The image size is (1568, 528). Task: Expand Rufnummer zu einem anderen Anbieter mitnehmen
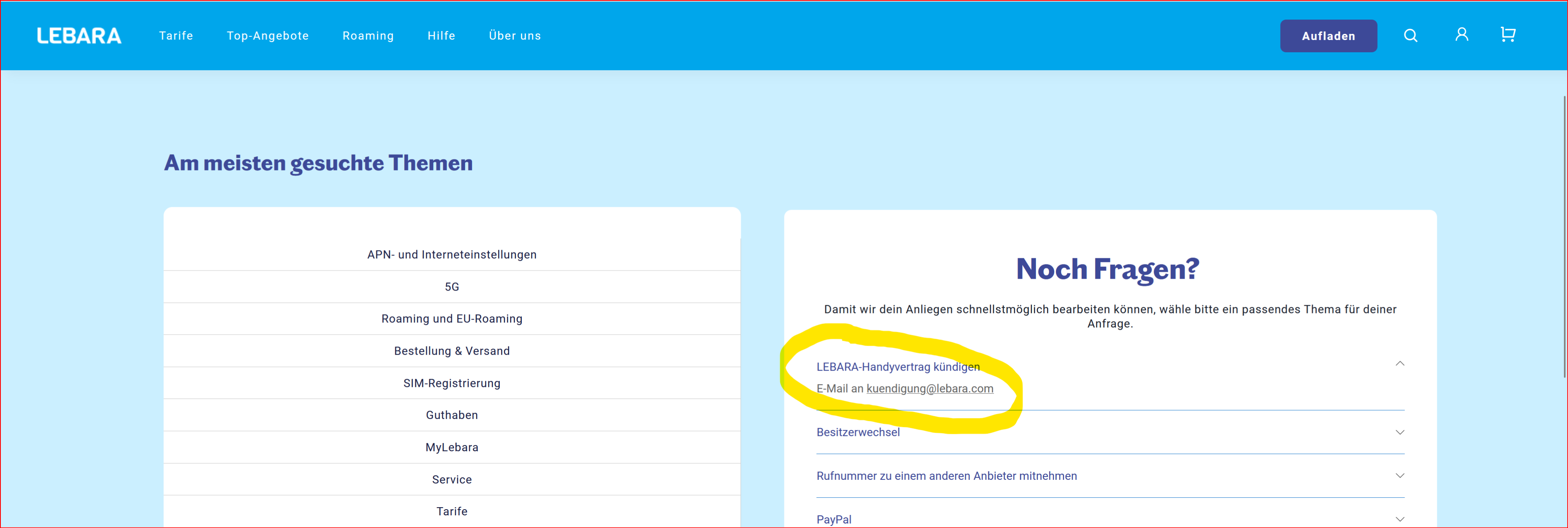point(1399,476)
